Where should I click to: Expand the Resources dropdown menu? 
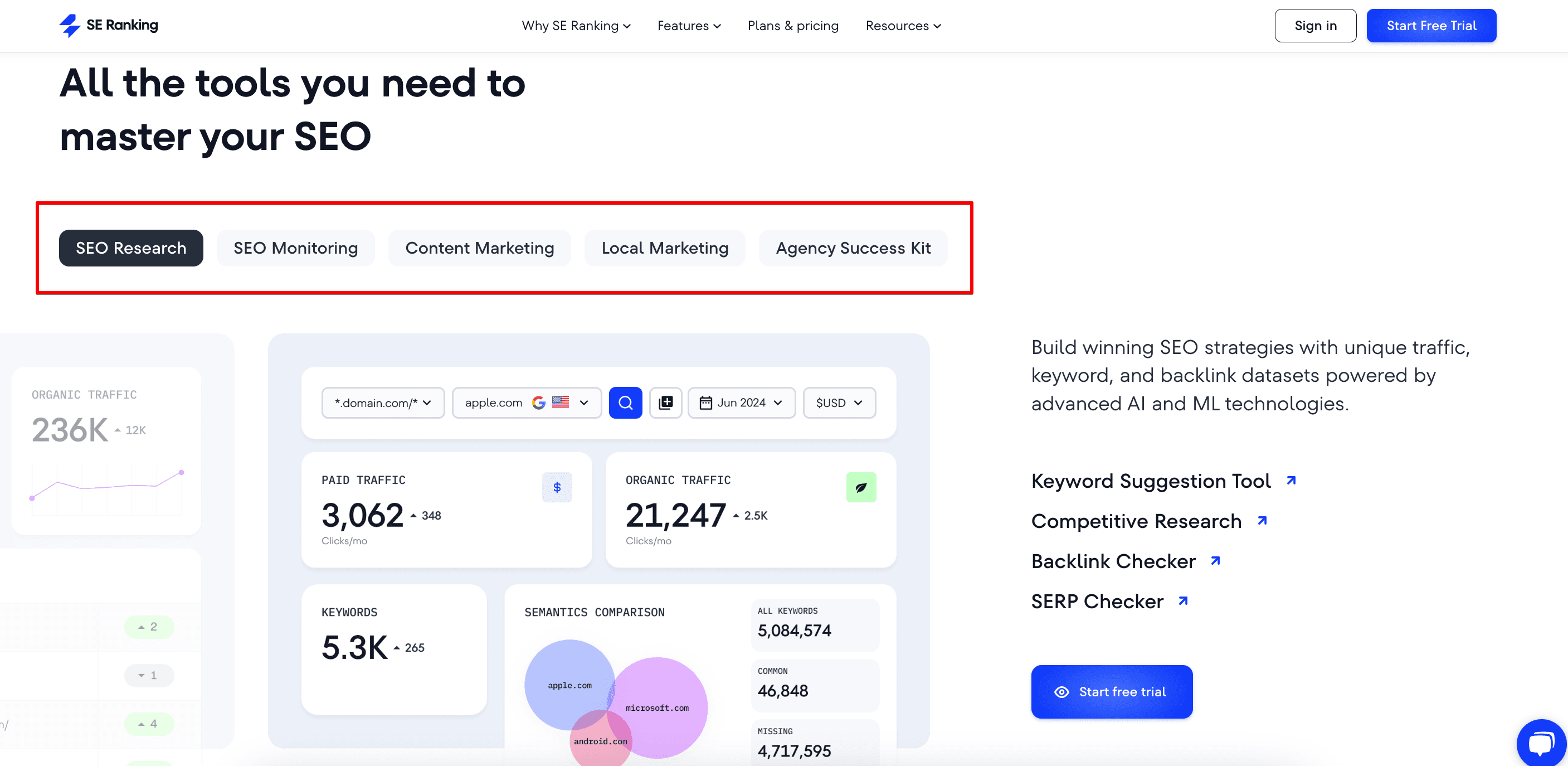point(906,26)
